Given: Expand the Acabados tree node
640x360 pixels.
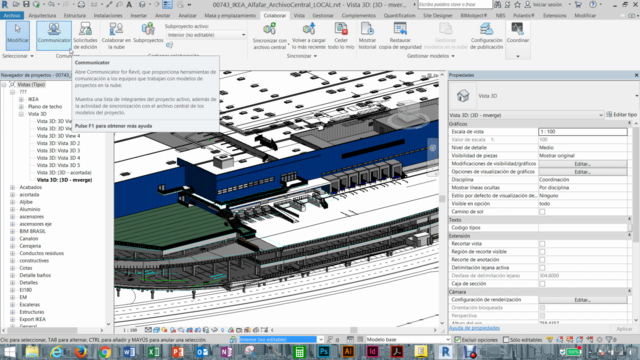Looking at the screenshot, I should (x=13, y=187).
